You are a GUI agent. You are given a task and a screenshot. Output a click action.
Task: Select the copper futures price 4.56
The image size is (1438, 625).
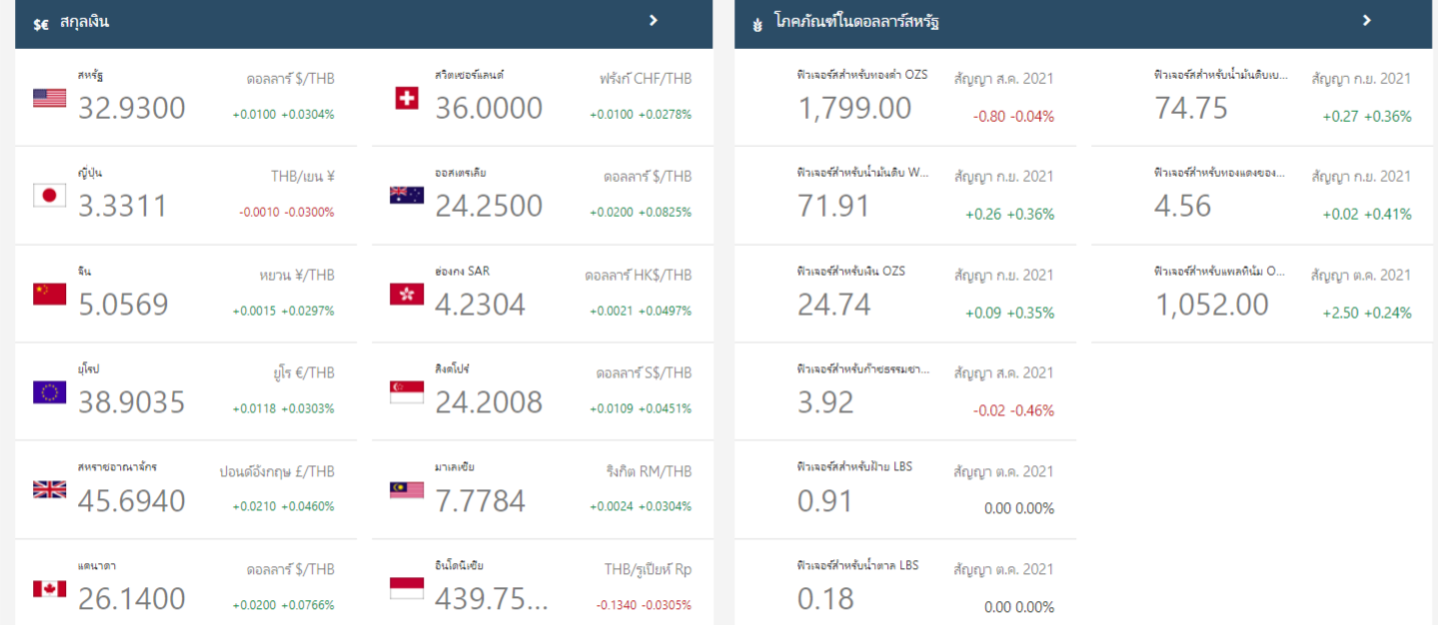click(x=1182, y=206)
